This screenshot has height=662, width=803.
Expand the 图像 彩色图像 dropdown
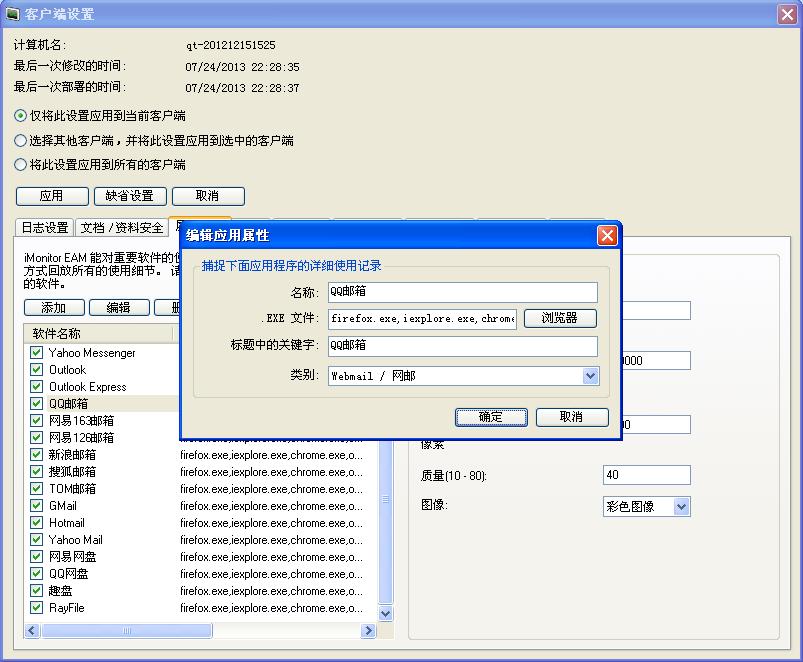681,507
